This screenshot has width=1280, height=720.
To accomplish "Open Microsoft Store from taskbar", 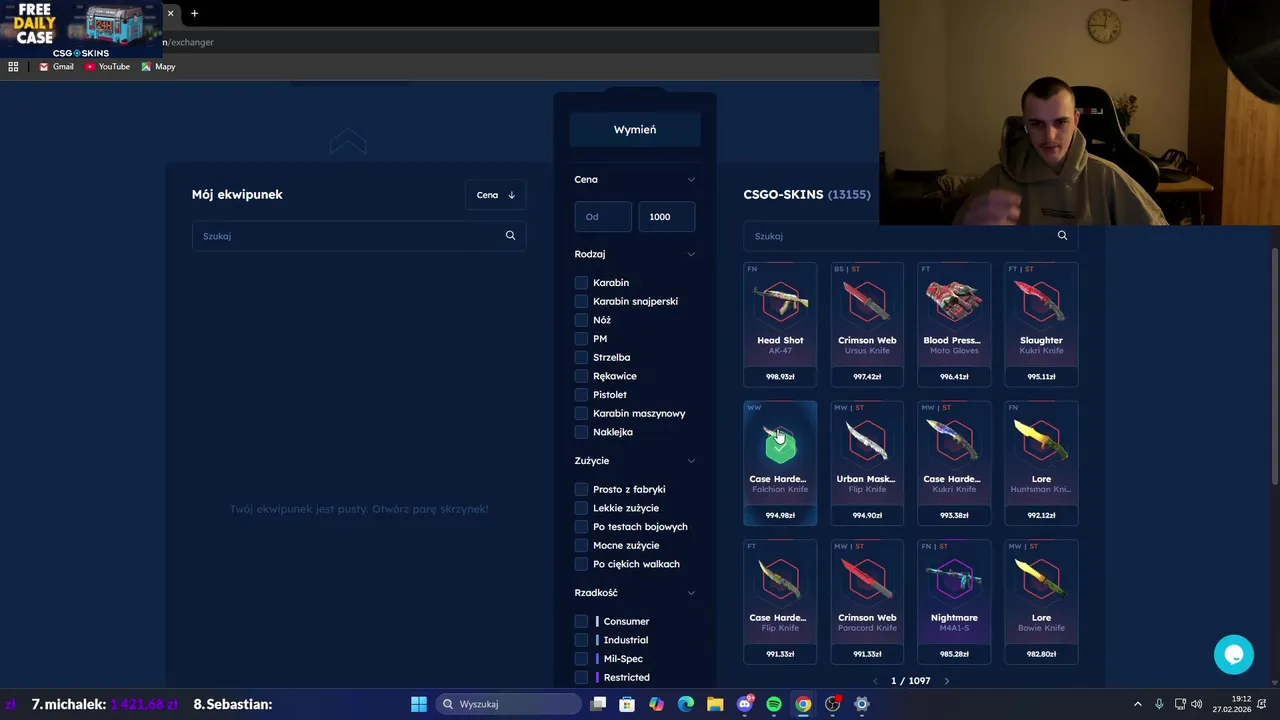I will coord(627,704).
